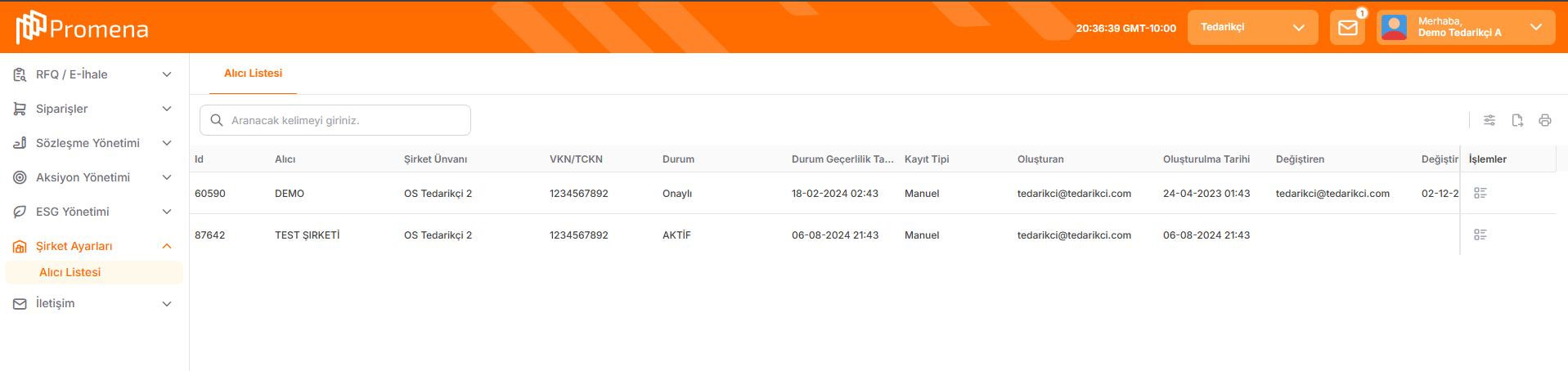Expand the Sözleşme Yönetimi menu
Viewport: 1568px width, 371px height.
pyautogui.click(x=94, y=143)
